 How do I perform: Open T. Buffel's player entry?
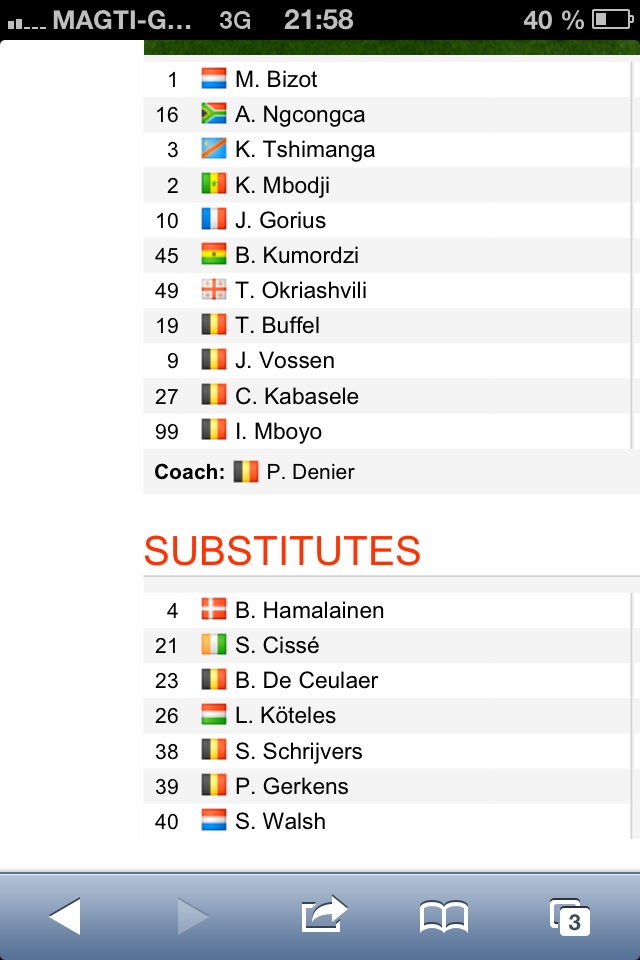click(278, 325)
